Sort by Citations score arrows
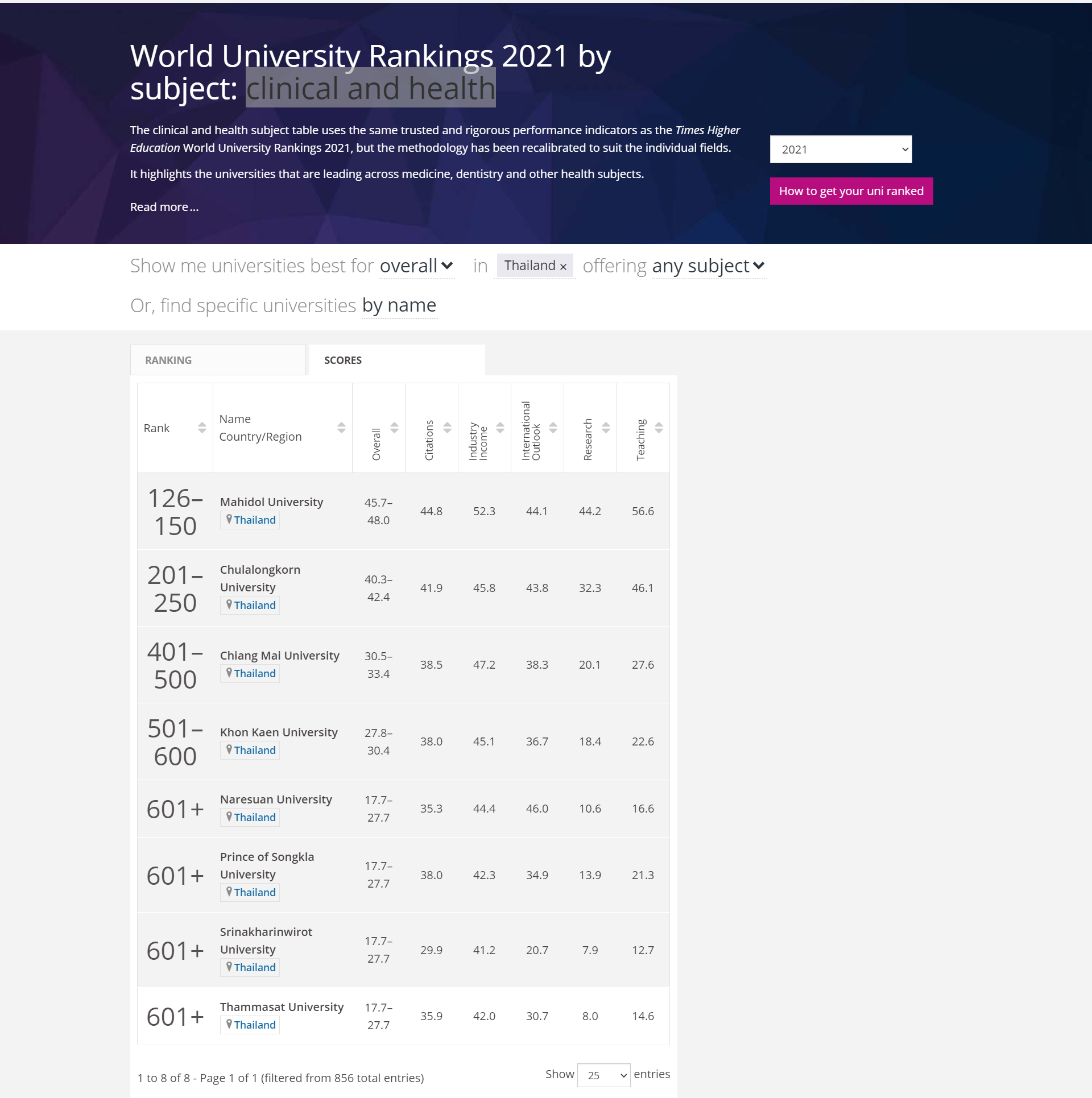The height and width of the screenshot is (1098, 1092). [x=447, y=428]
